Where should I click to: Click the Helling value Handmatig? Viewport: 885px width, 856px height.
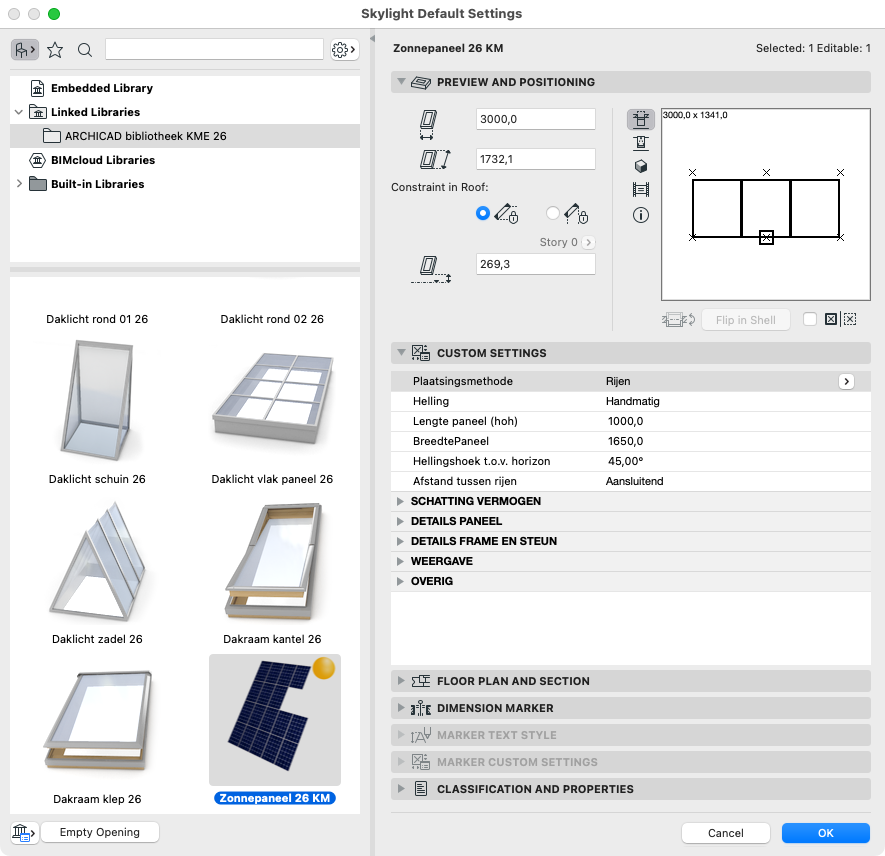pyautogui.click(x=632, y=401)
